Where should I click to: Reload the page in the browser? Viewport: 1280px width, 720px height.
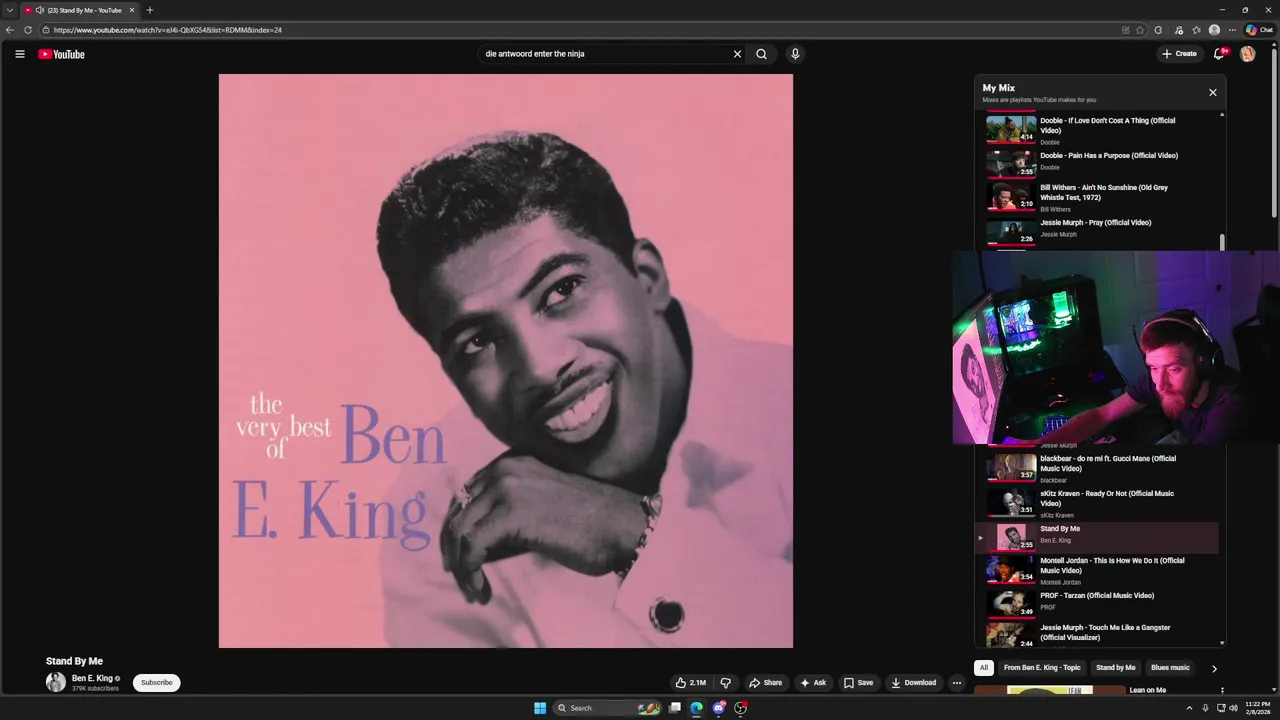(28, 30)
